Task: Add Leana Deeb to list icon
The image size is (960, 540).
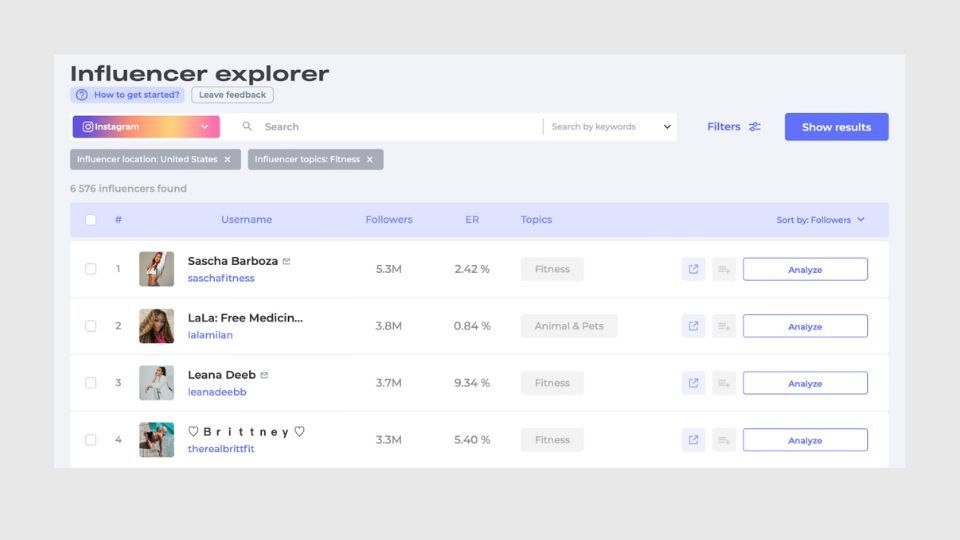Action: (x=724, y=383)
